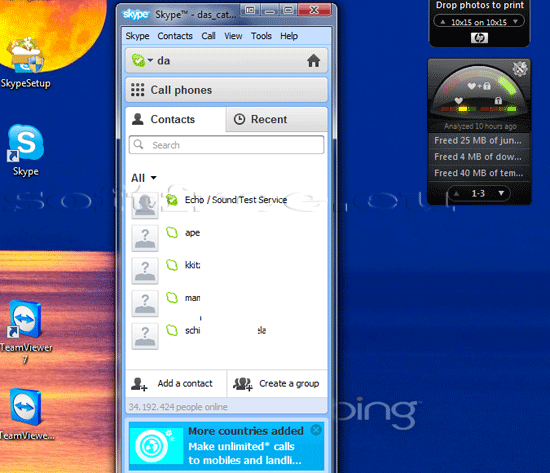This screenshot has height=473, width=550.
Task: Click status icon beside schi
Action: [172, 330]
